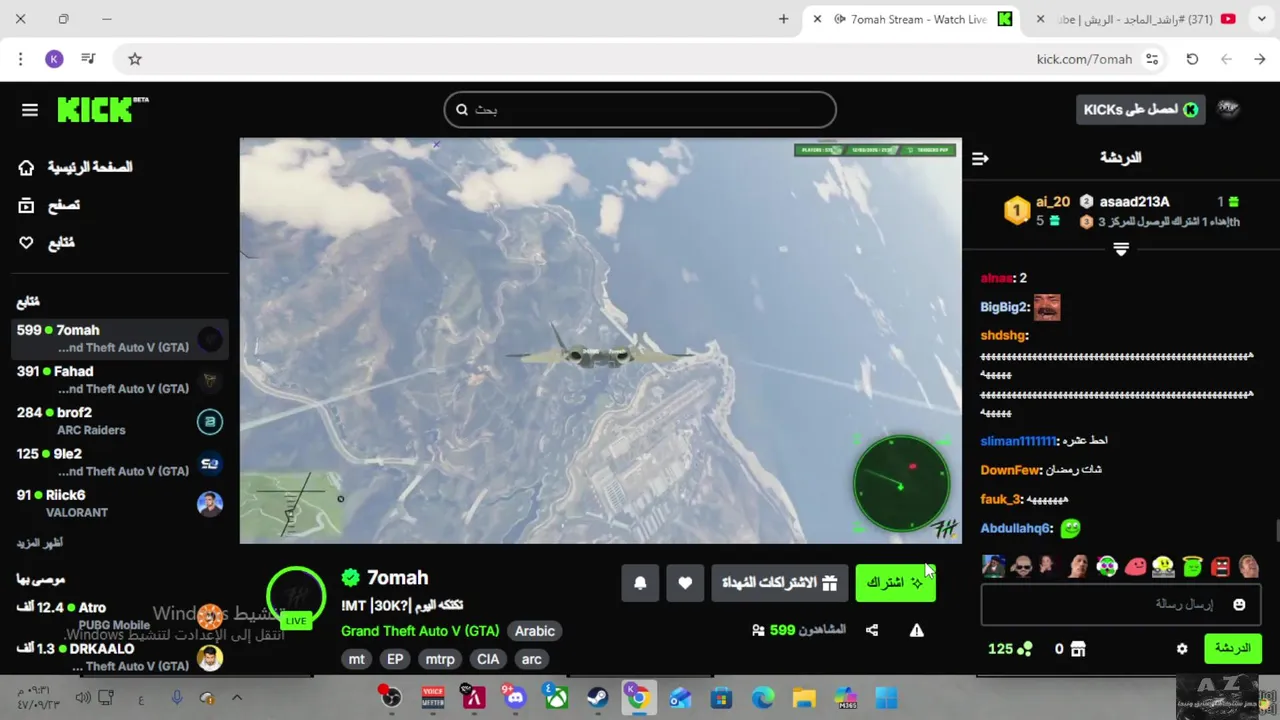Show more followed channels
Viewport: 1280px width, 720px height.
[x=40, y=543]
